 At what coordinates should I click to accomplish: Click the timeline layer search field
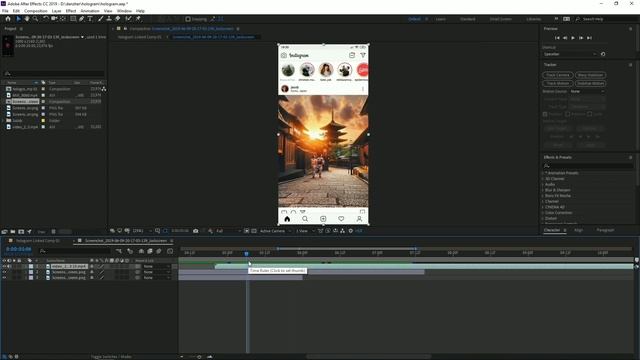click(x=76, y=251)
